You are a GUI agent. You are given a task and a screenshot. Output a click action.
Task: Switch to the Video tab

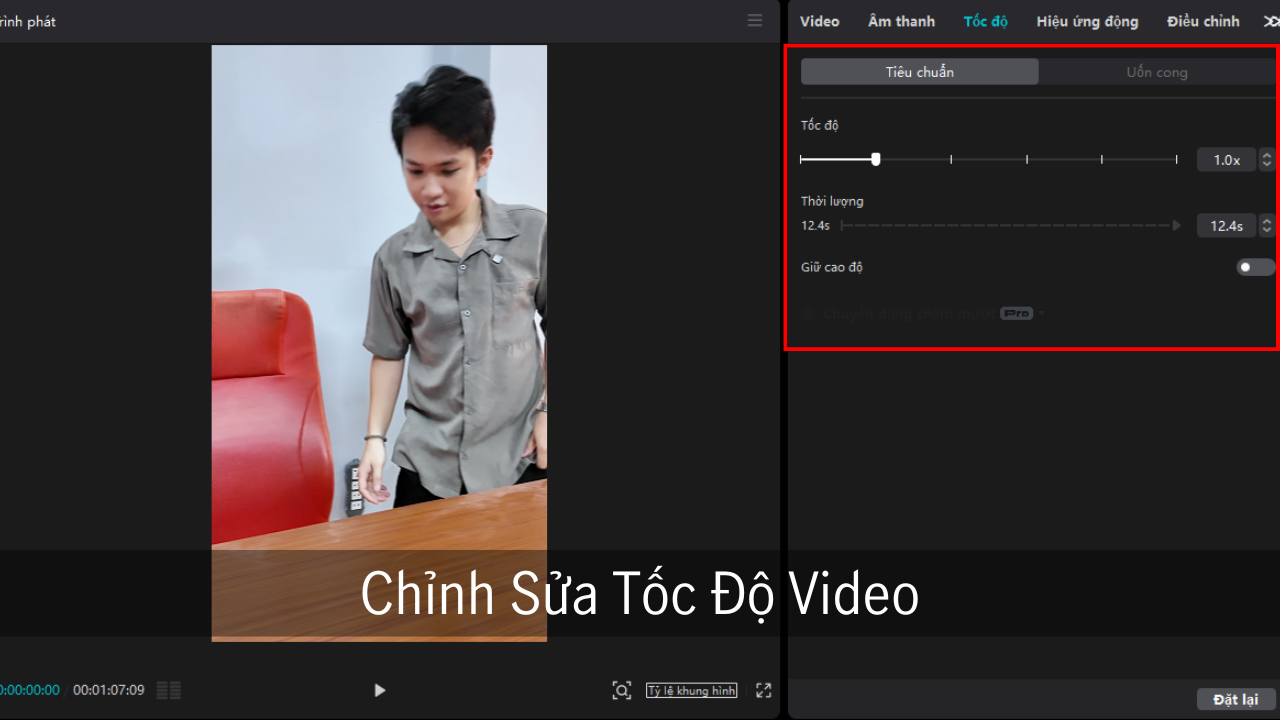point(819,21)
